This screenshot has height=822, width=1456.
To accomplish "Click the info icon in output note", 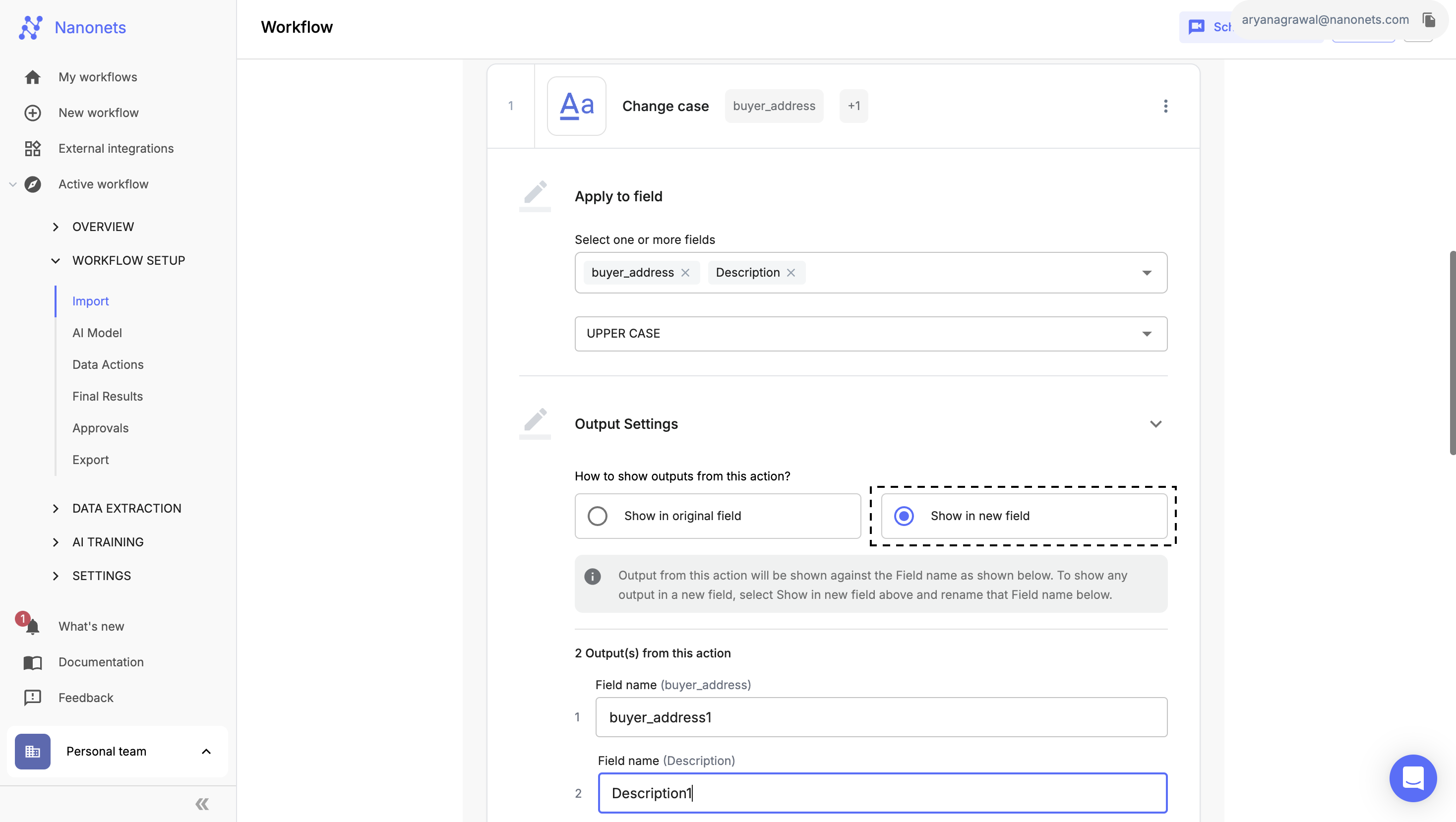I will (592, 576).
